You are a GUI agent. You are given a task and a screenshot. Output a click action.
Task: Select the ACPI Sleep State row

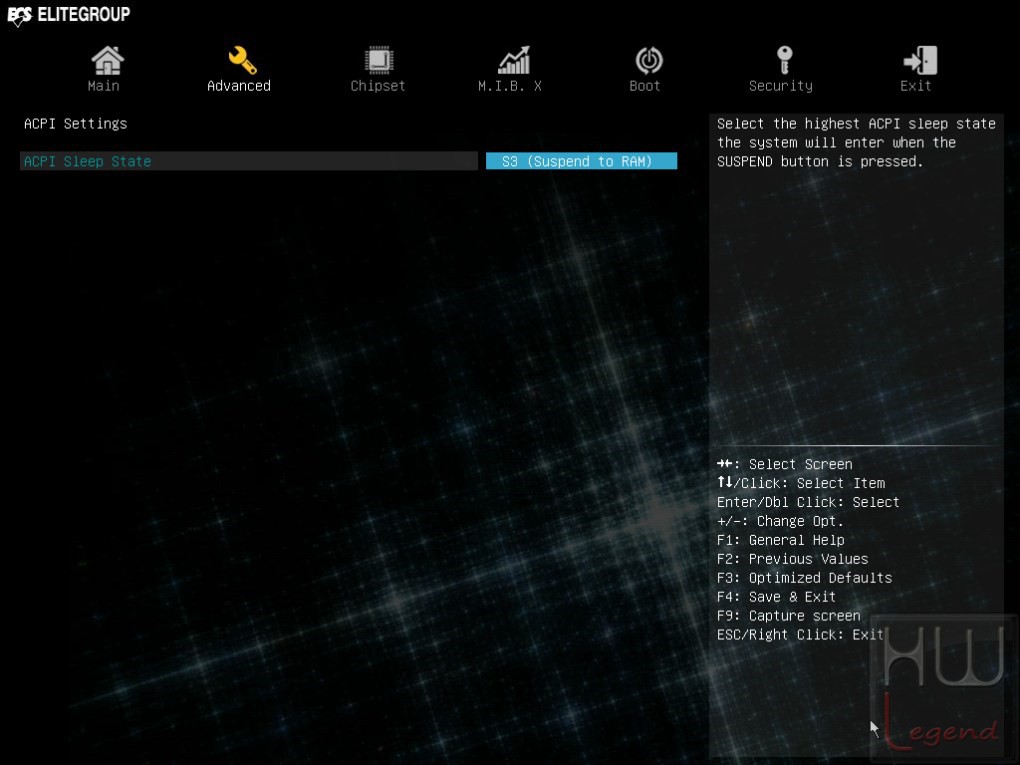pyautogui.click(x=249, y=161)
